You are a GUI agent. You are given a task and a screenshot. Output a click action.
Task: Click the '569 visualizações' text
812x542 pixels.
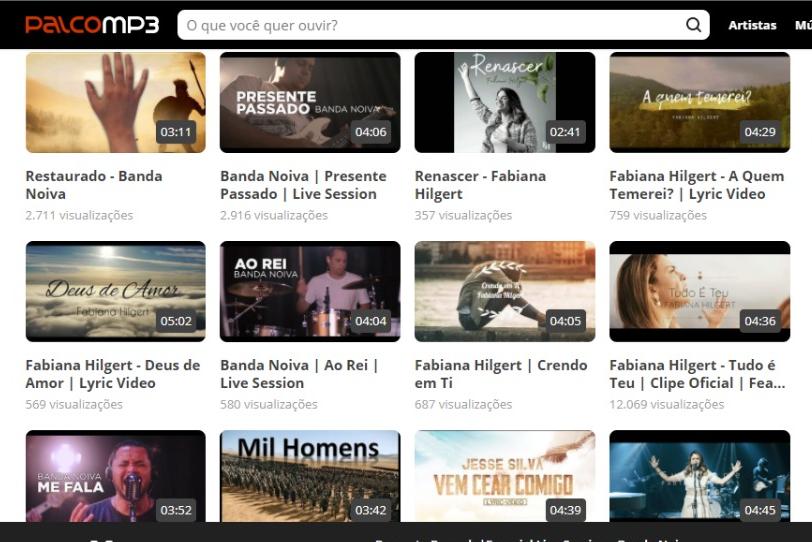(74, 404)
